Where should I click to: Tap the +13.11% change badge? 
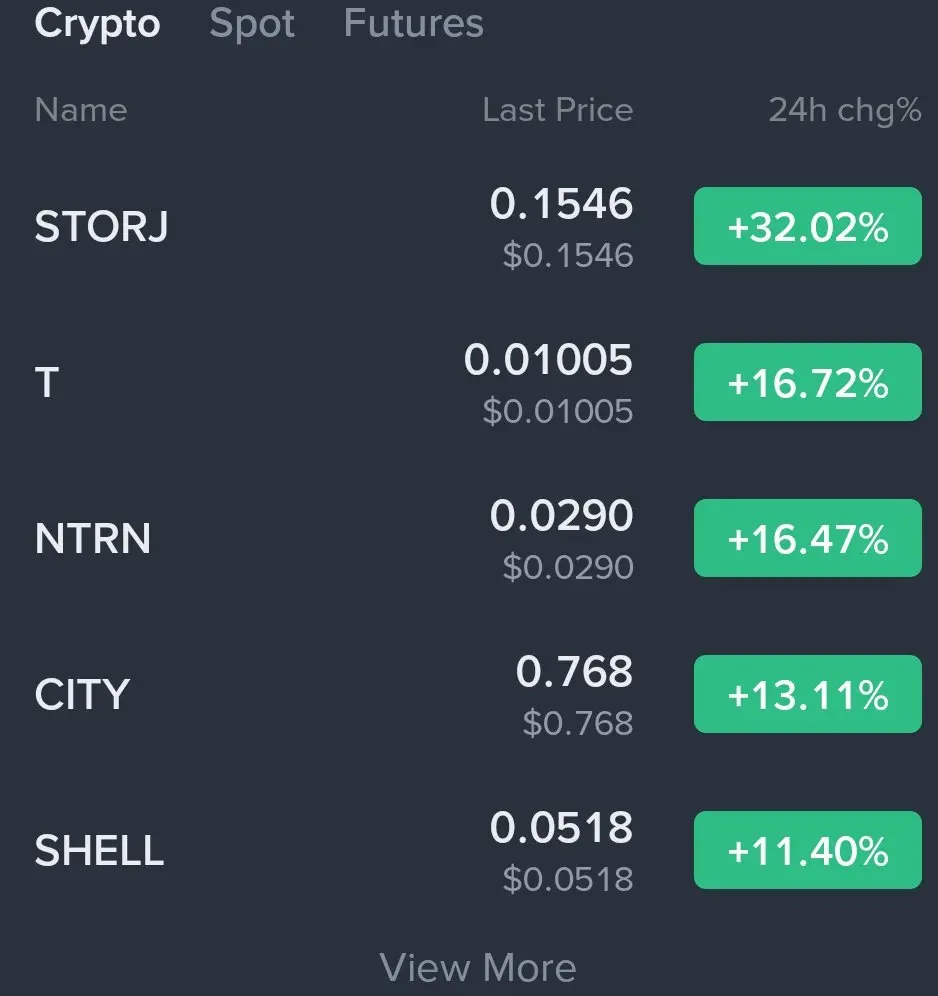coord(807,695)
